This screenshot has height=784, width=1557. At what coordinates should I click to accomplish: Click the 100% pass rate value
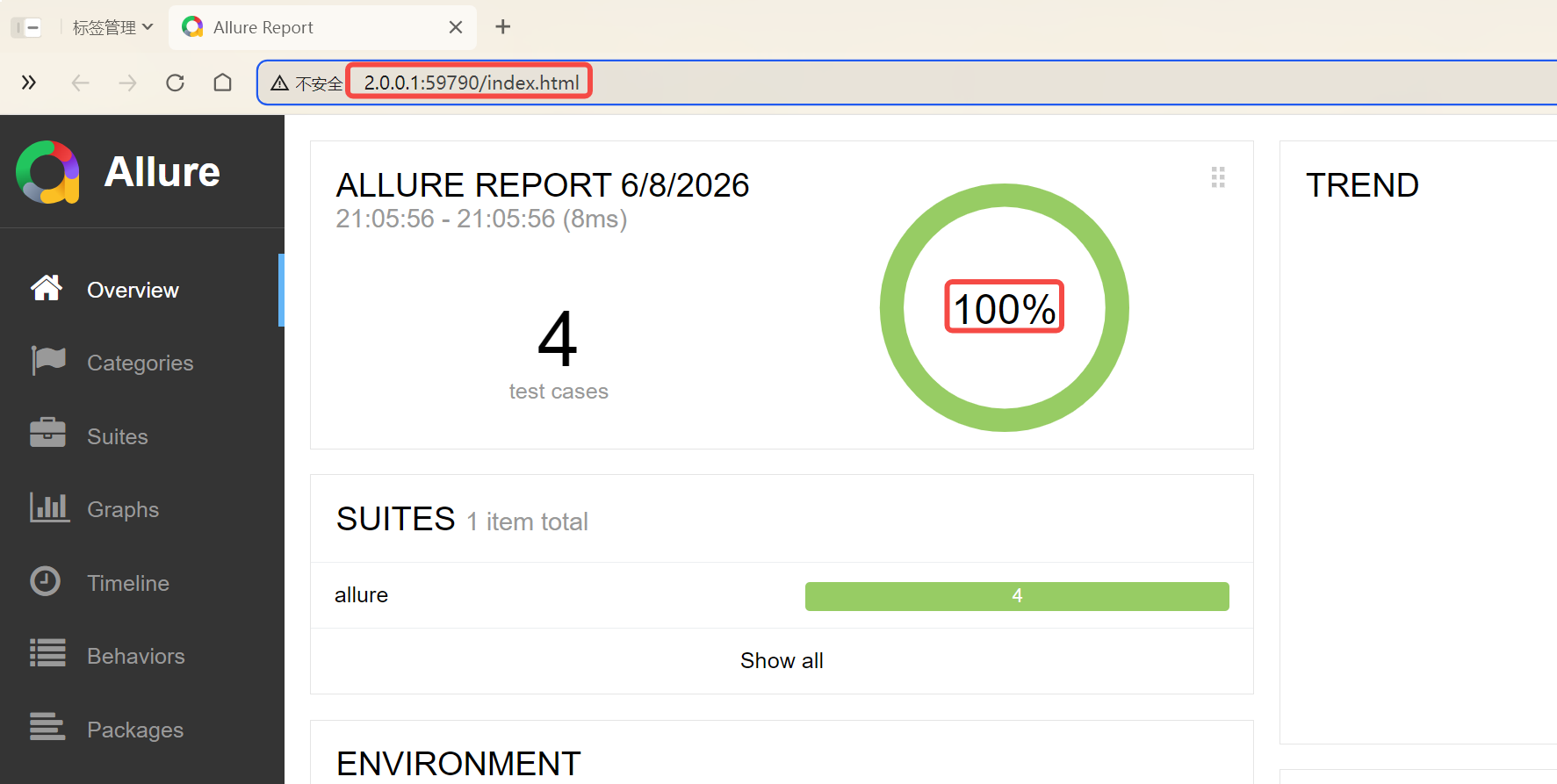(1005, 308)
